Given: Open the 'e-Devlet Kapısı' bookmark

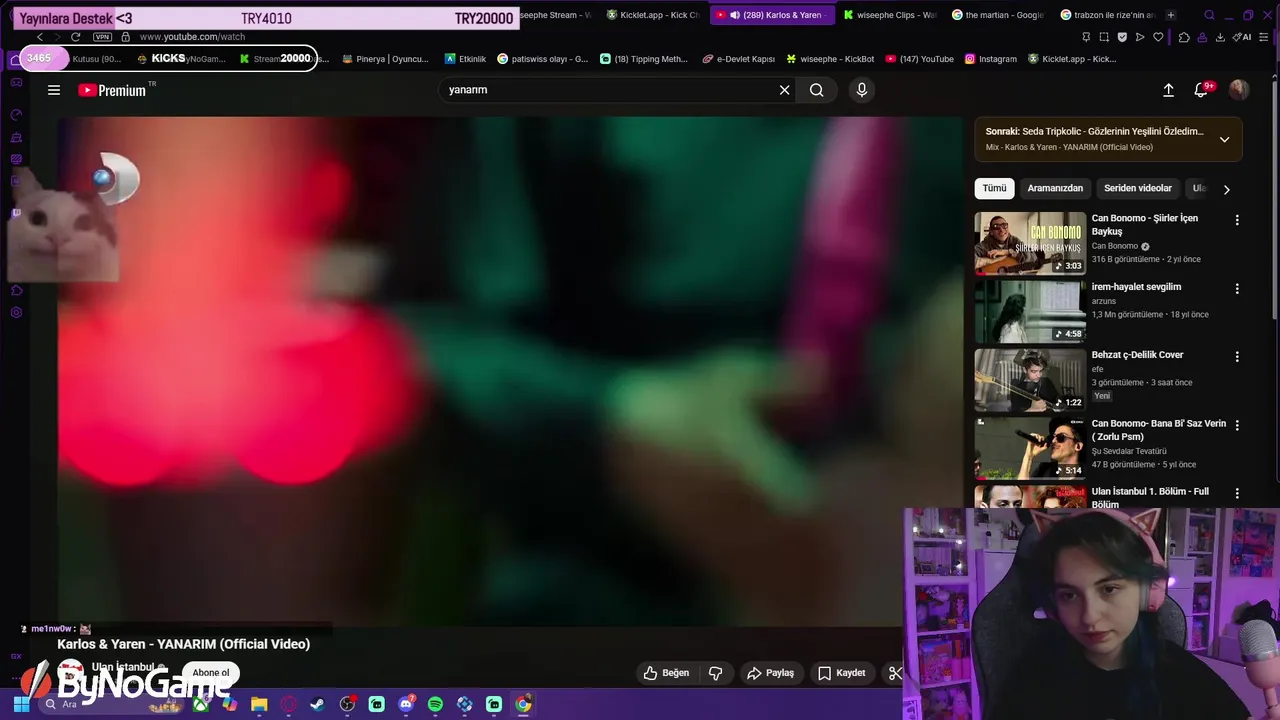Looking at the screenshot, I should pos(739,59).
